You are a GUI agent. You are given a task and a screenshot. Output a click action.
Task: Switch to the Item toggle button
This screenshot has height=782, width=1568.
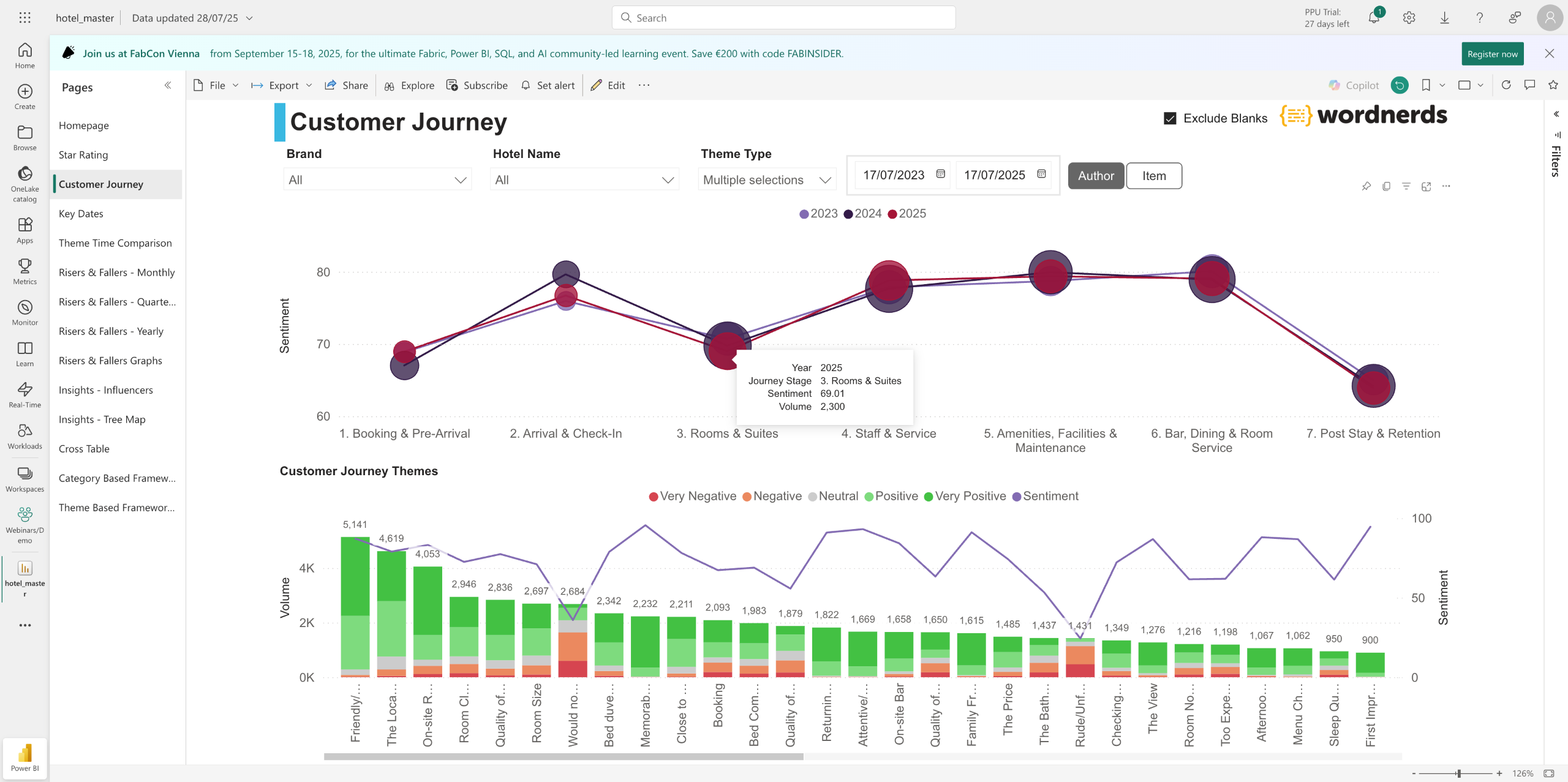pyautogui.click(x=1154, y=176)
